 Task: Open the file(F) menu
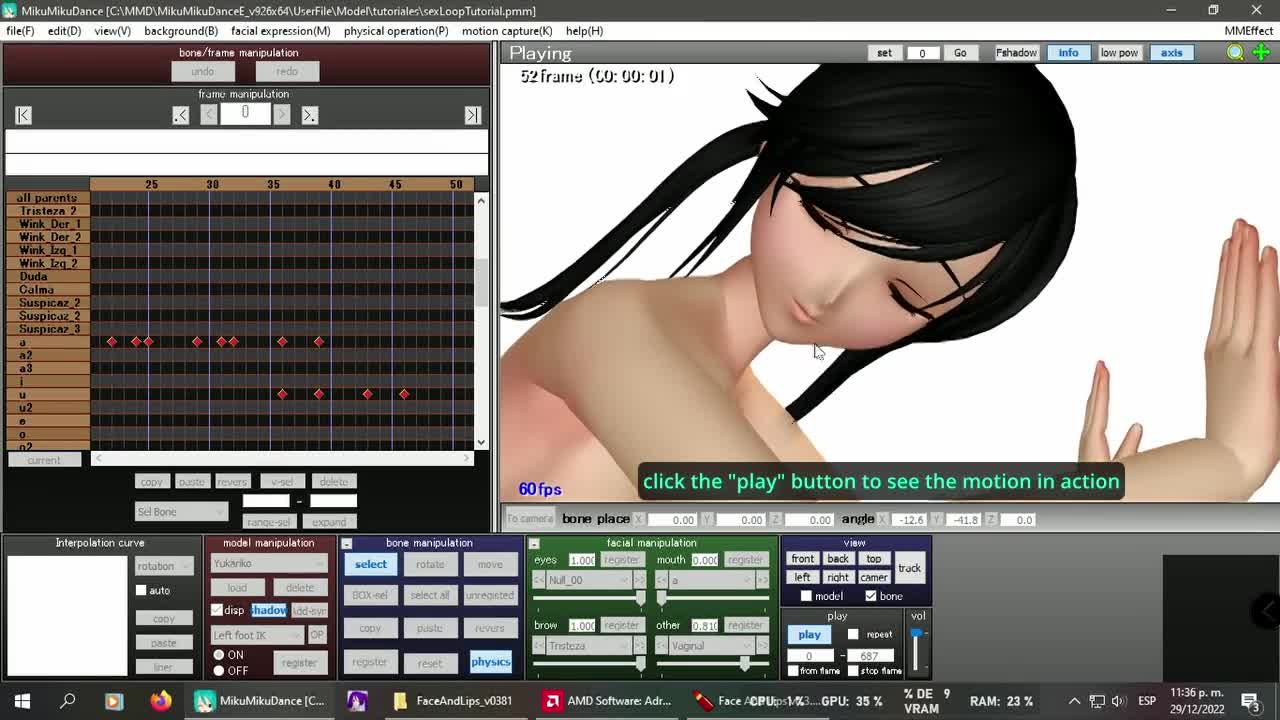tap(20, 31)
